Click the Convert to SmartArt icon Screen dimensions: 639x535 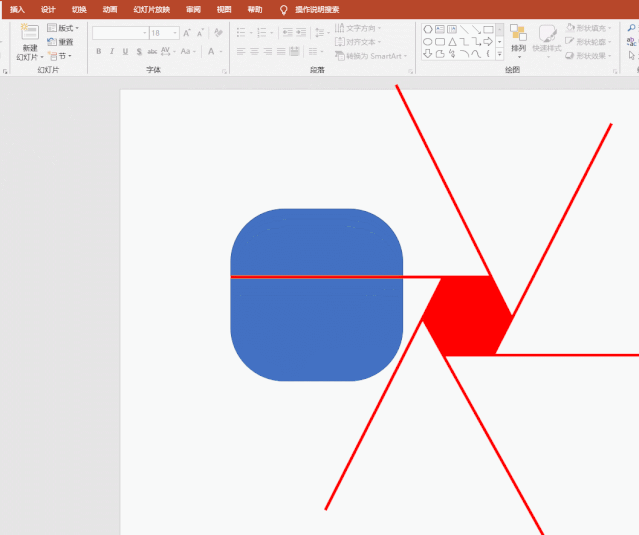click(340, 56)
